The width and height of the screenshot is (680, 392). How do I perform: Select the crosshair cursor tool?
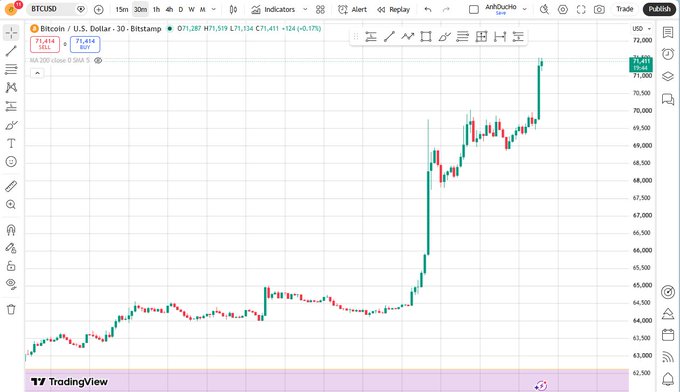point(11,33)
